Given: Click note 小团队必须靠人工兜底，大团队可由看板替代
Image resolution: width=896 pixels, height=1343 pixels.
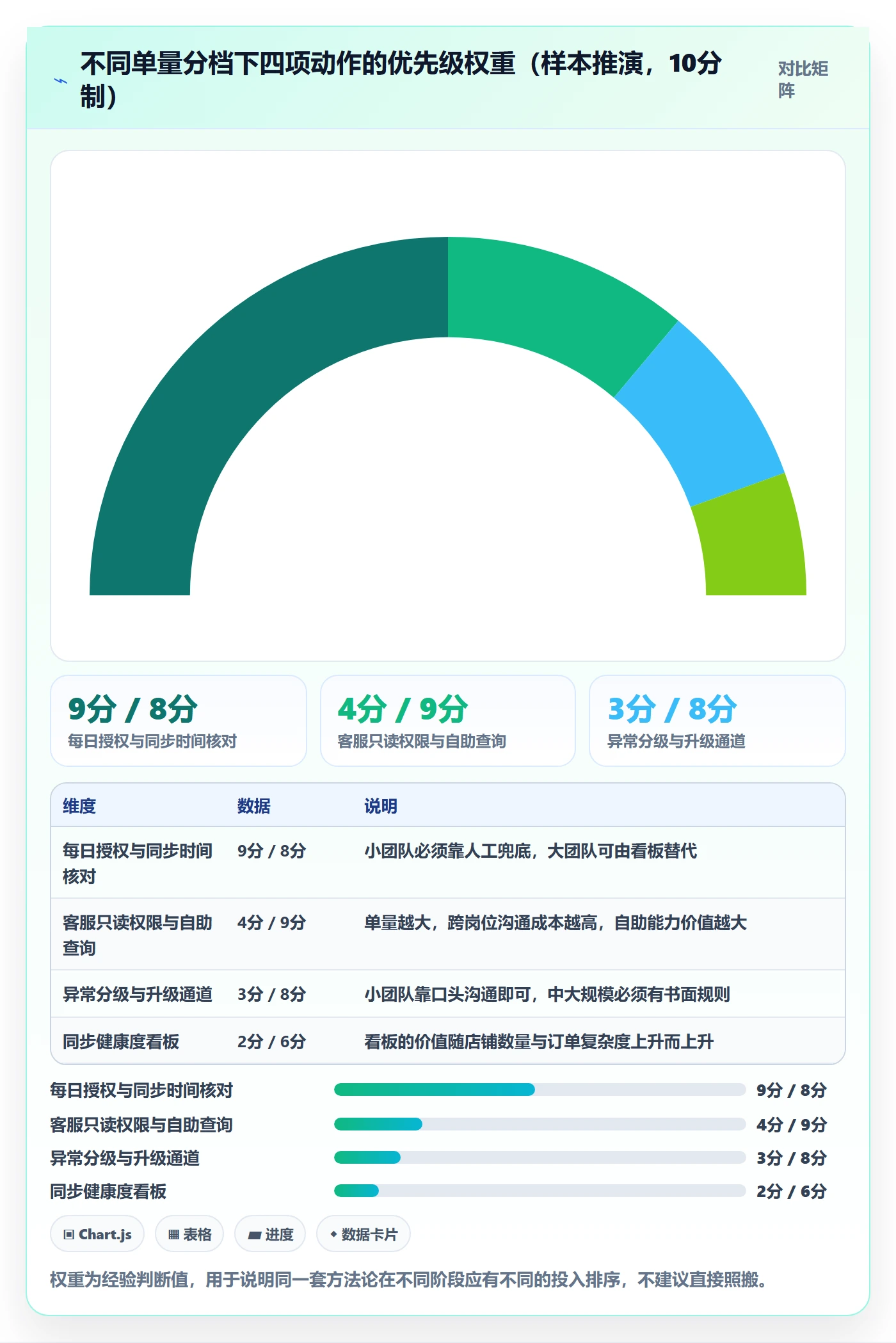Looking at the screenshot, I should pos(531,851).
